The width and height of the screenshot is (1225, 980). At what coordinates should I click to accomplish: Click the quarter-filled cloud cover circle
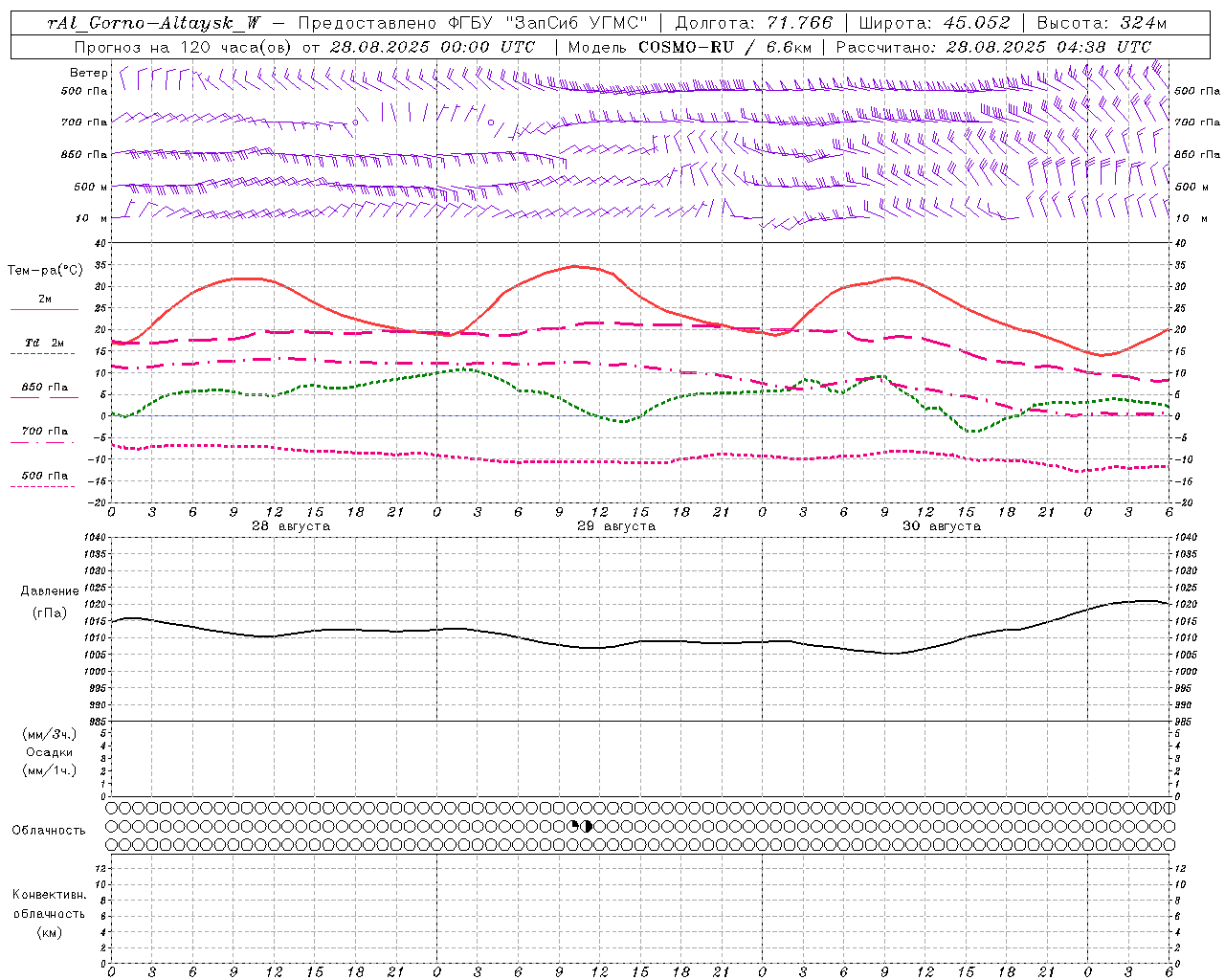[x=574, y=826]
